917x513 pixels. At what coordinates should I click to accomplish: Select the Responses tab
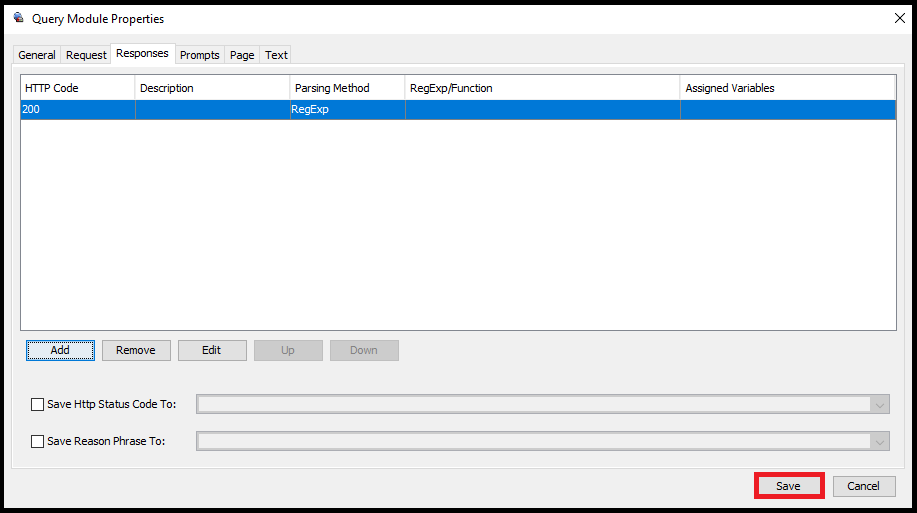(x=142, y=53)
